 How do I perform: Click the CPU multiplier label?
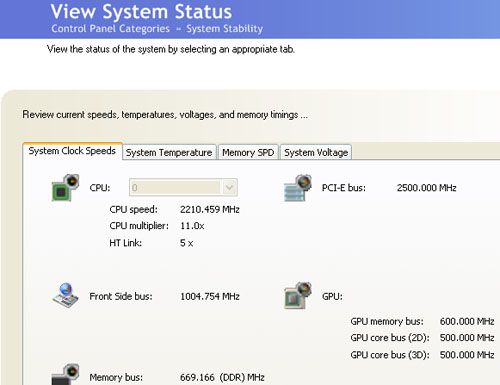[139, 226]
